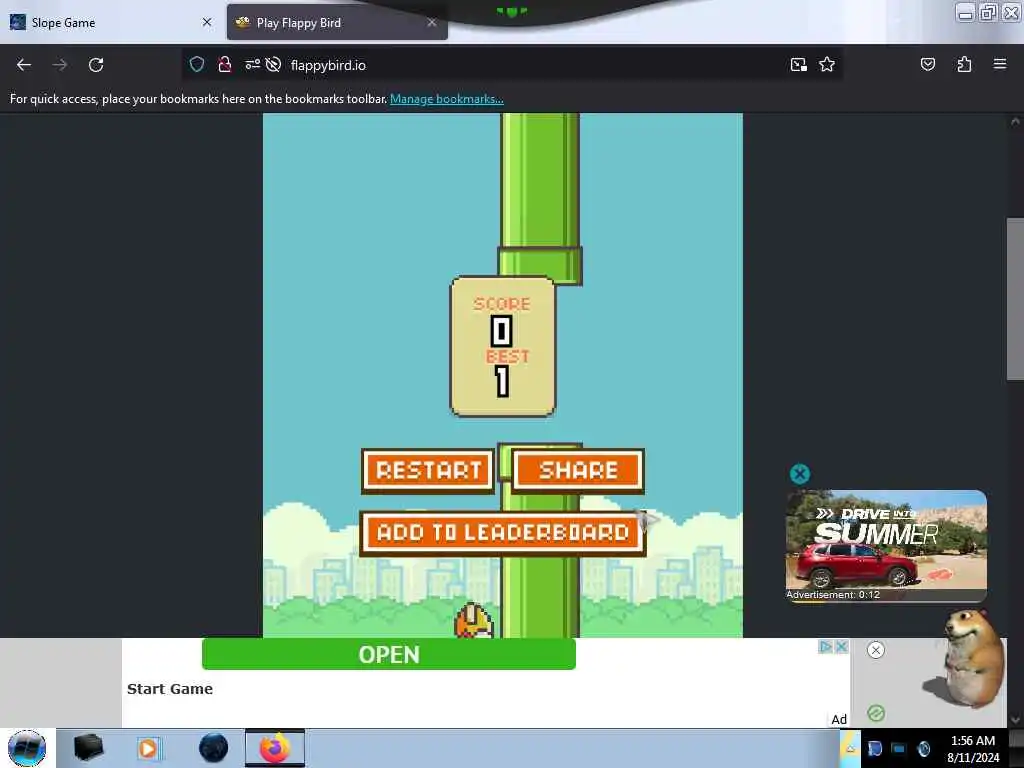
Task: Close the video ad with teal X
Action: point(799,473)
